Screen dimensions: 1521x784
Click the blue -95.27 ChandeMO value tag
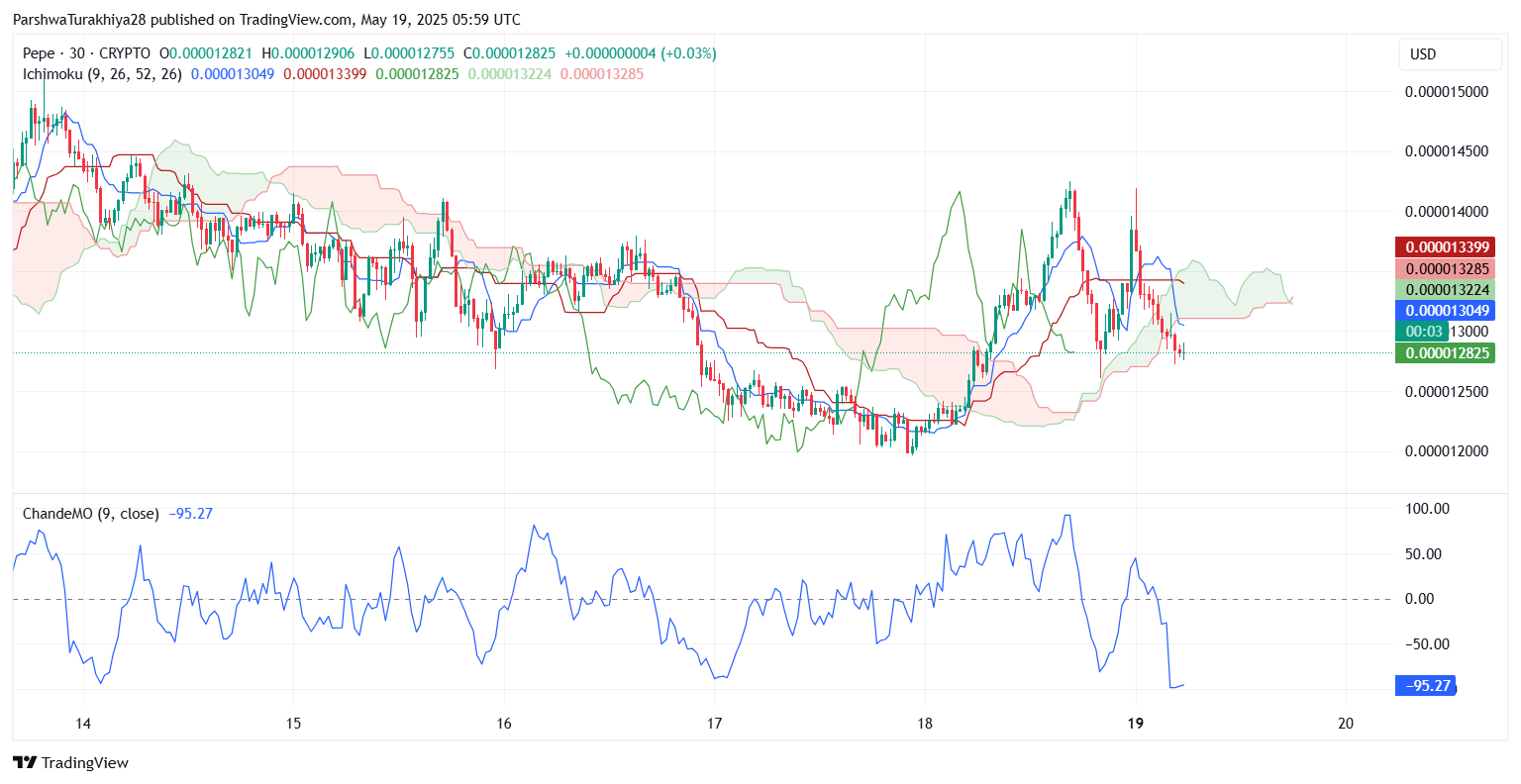pos(1426,685)
